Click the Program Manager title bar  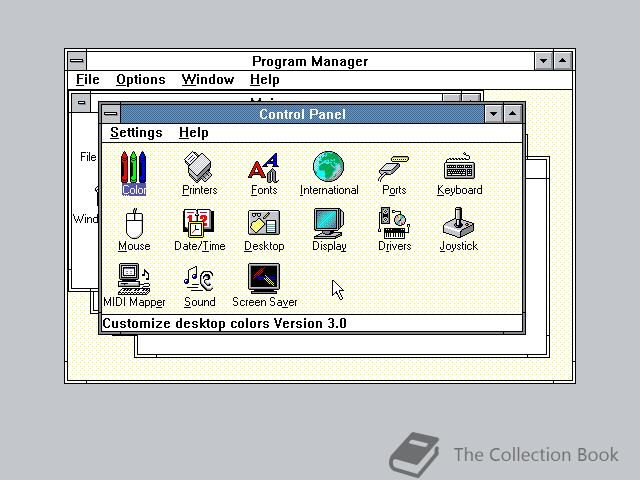[x=310, y=61]
